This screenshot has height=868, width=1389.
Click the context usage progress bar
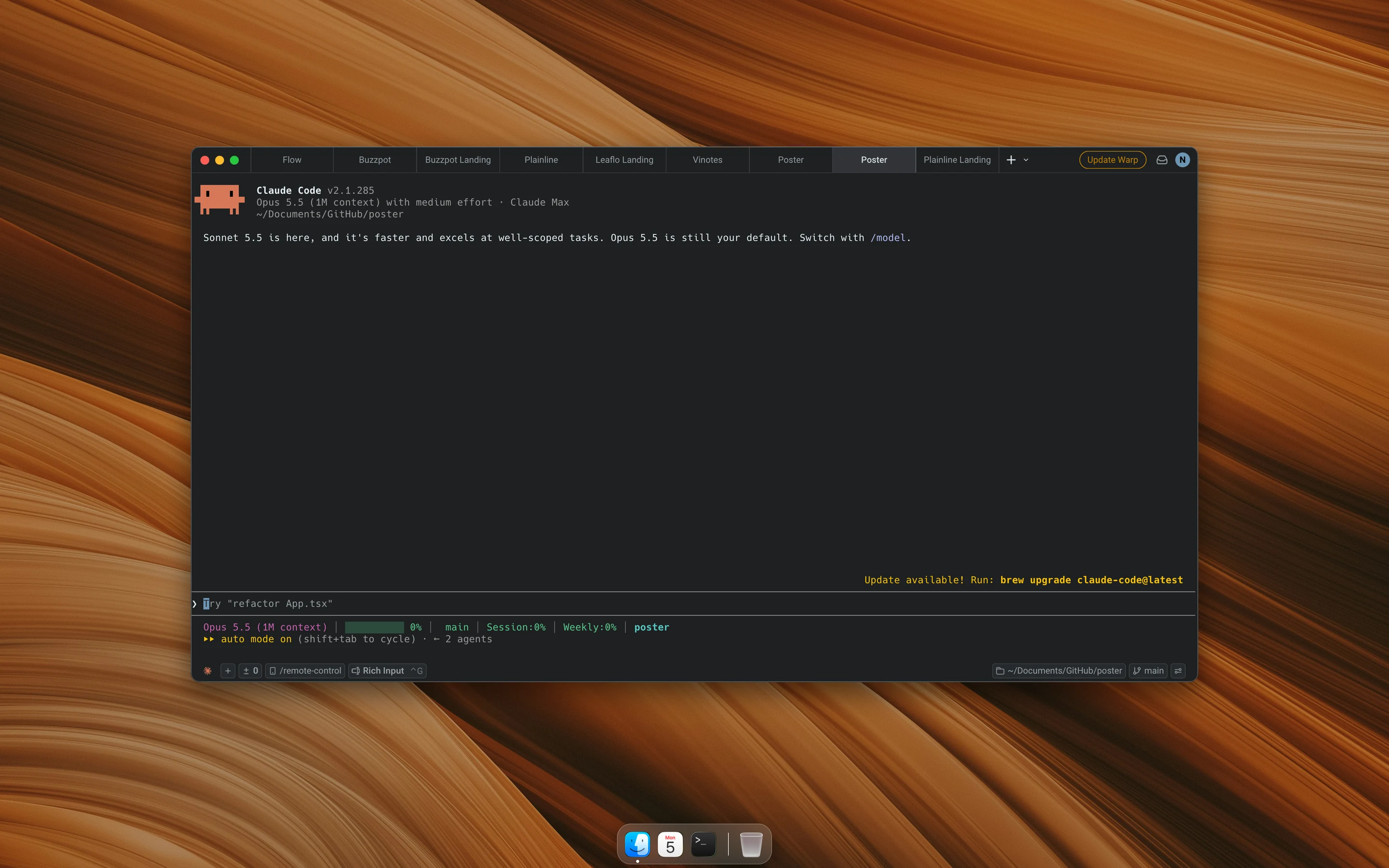[x=374, y=627]
